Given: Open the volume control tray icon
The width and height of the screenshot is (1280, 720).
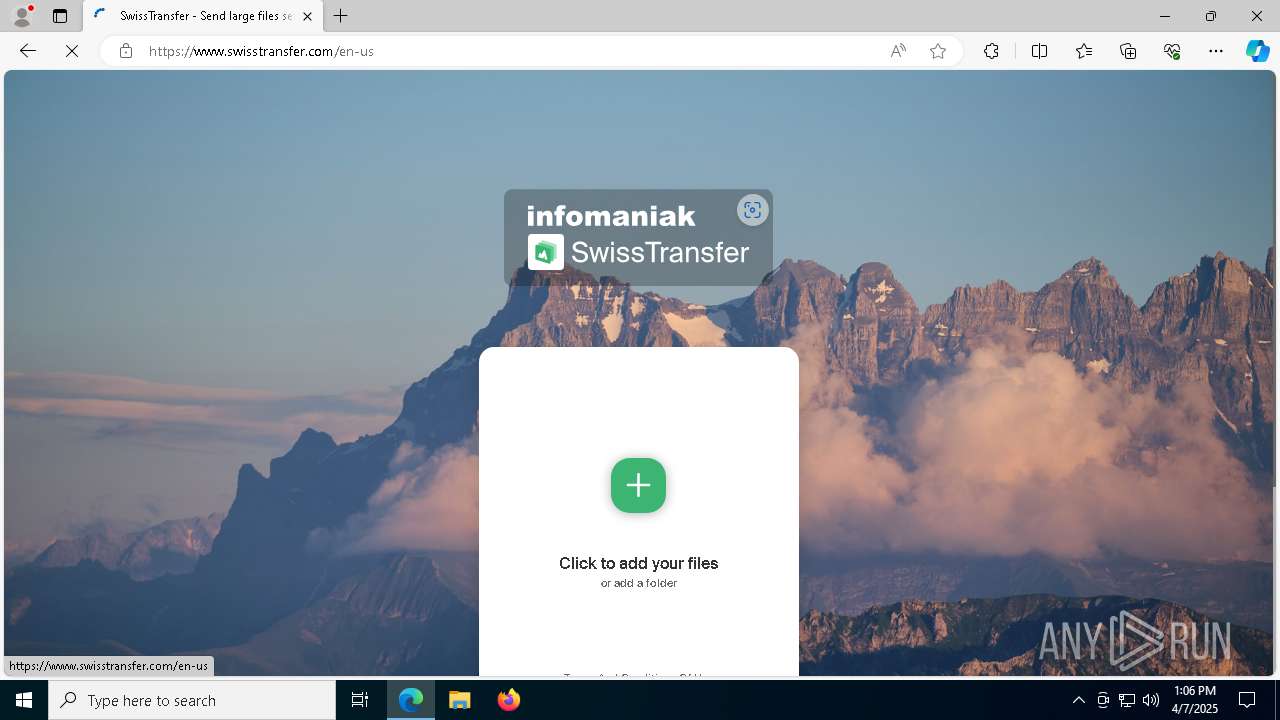Looking at the screenshot, I should [1151, 700].
